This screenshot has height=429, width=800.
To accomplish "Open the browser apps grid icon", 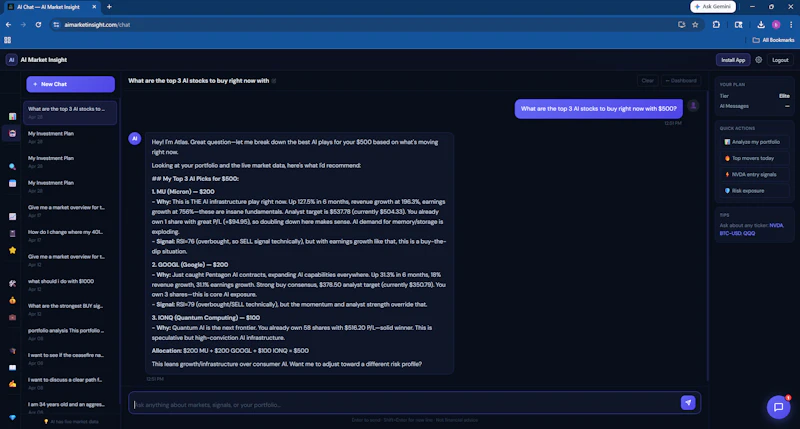I will [x=8, y=40].
